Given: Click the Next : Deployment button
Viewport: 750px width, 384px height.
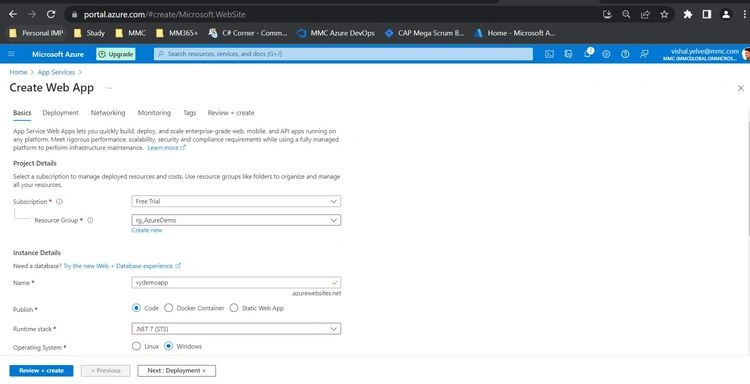Looking at the screenshot, I should click(176, 371).
